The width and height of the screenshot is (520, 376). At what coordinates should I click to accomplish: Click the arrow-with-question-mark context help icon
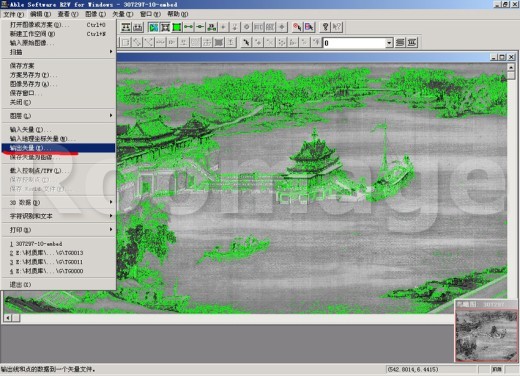click(337, 27)
